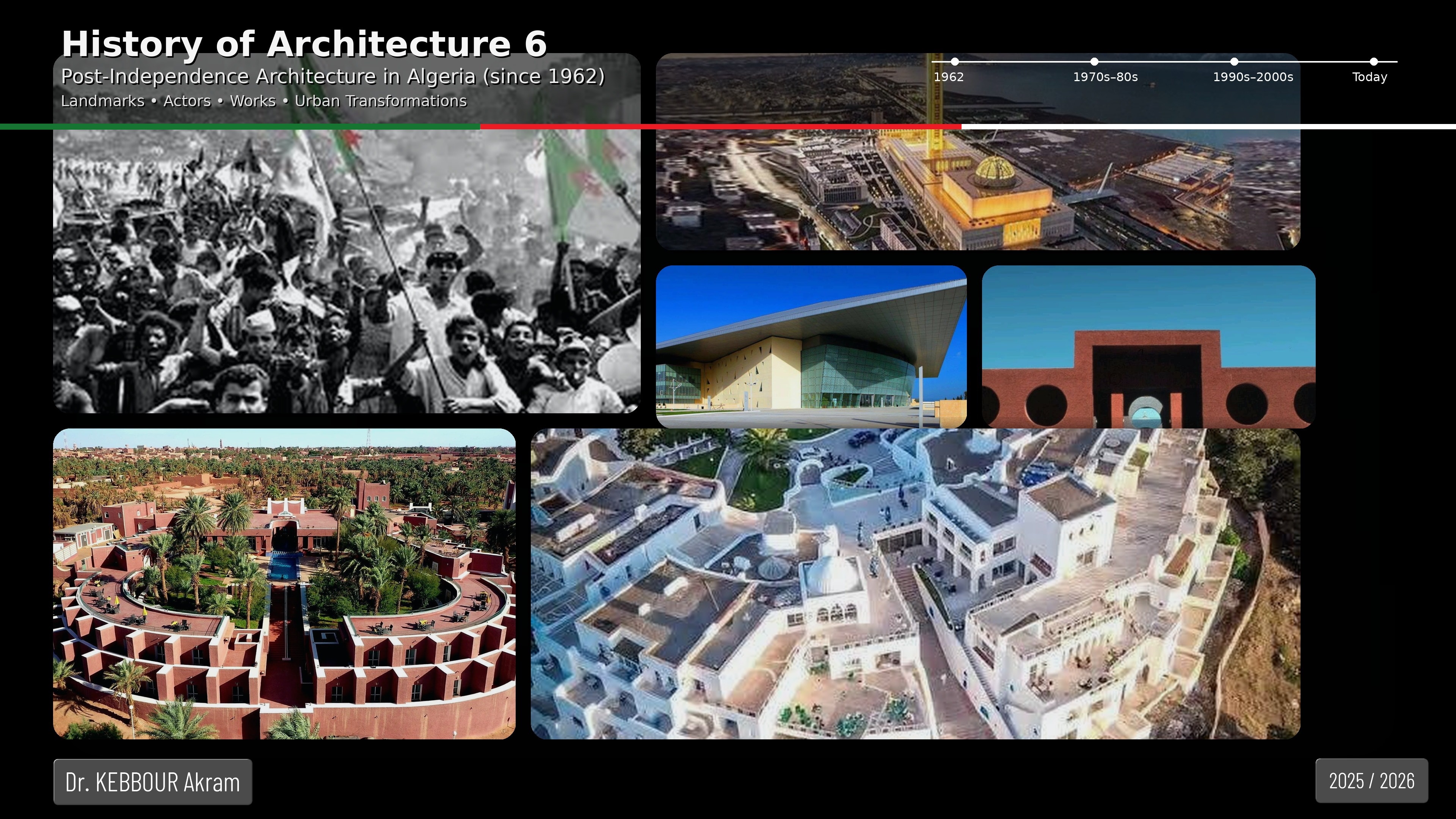
Task: Click the green stripe segment
Action: (240, 127)
